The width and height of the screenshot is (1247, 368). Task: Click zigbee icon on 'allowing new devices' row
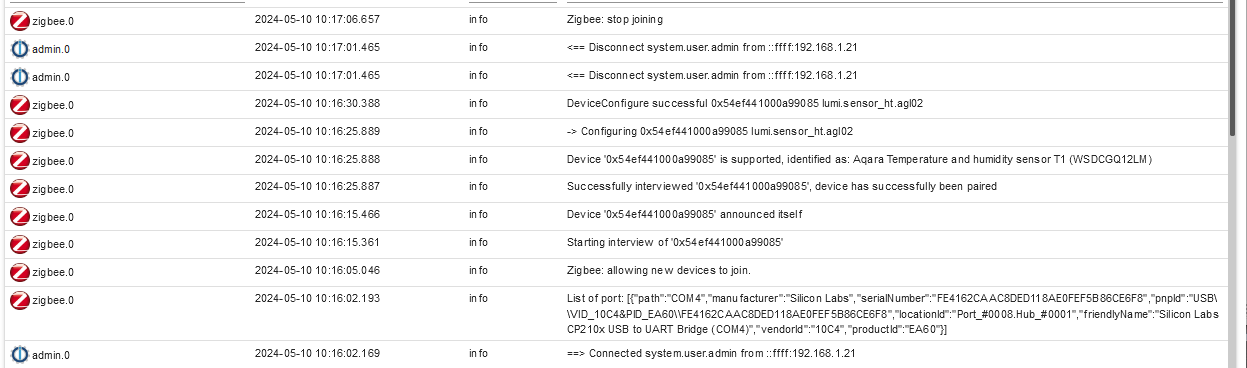pos(19,272)
